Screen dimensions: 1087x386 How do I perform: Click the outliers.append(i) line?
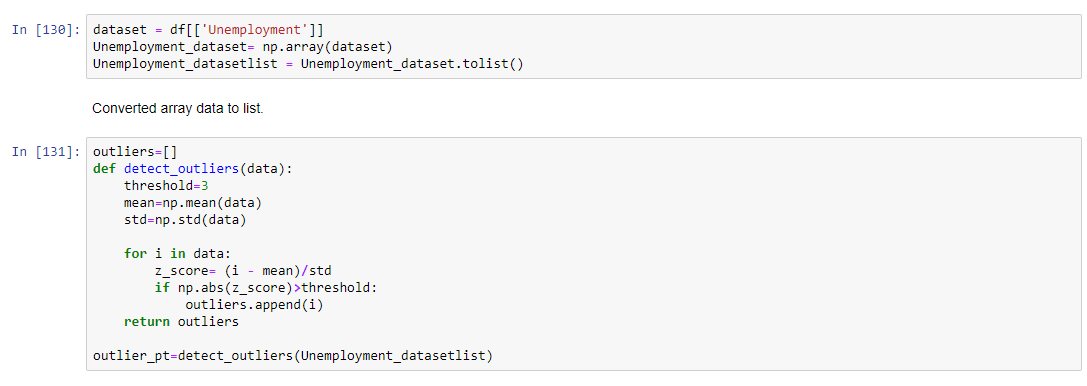coord(254,305)
